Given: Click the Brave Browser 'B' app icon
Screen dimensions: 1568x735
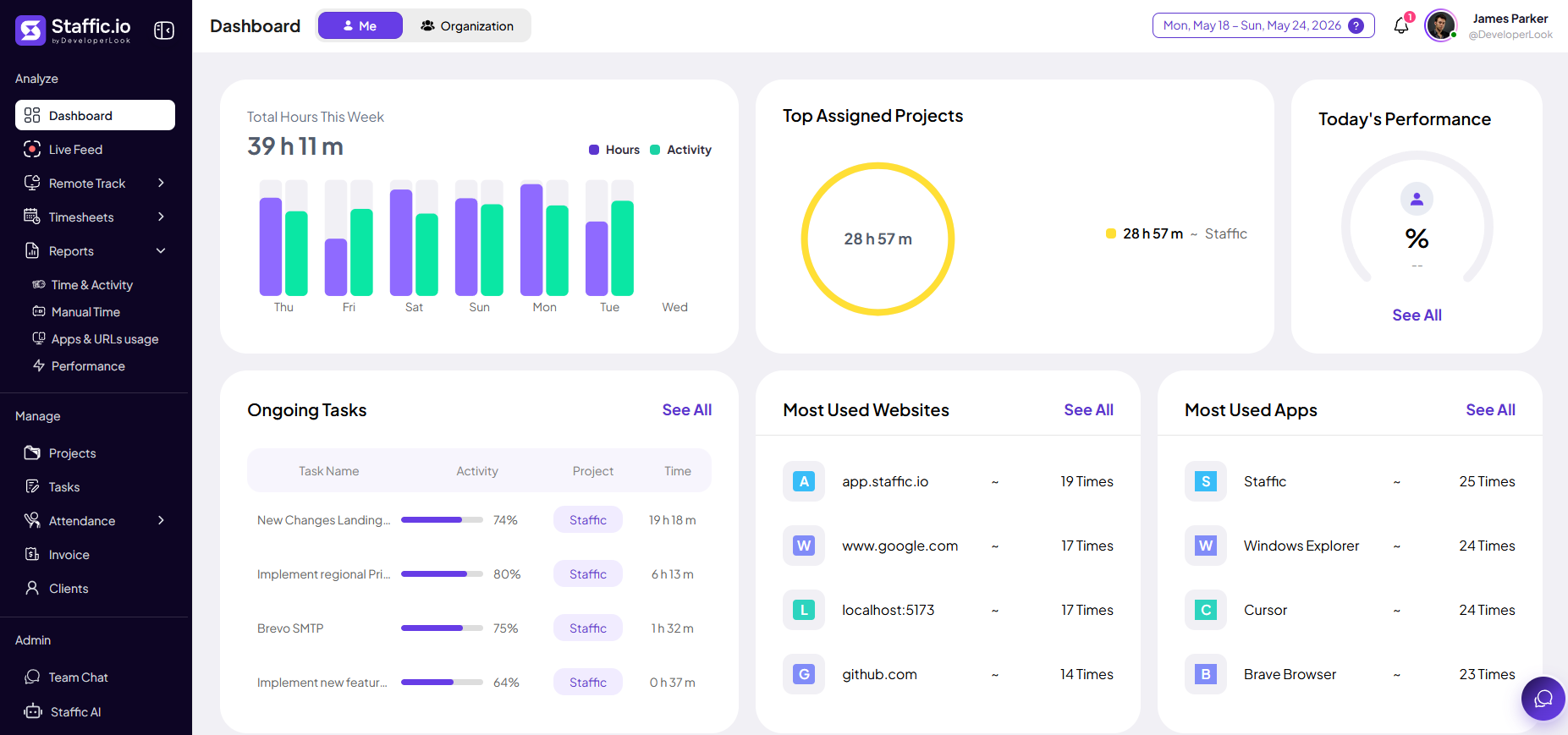Looking at the screenshot, I should tap(1206, 674).
